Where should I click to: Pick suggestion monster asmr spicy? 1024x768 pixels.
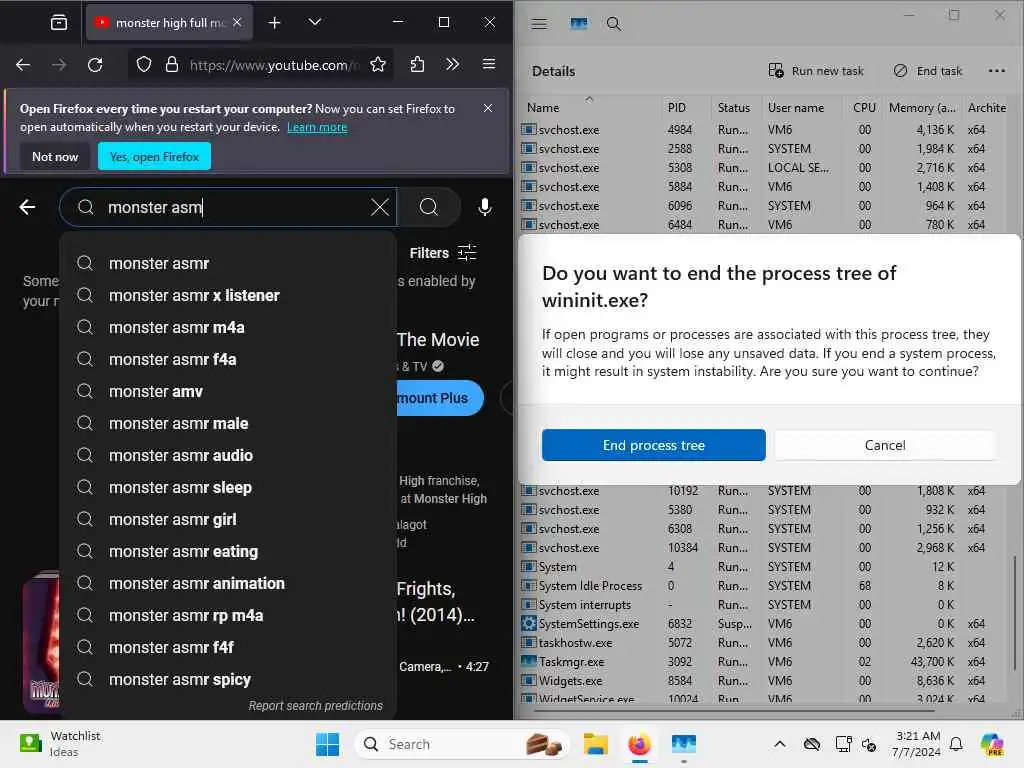click(x=227, y=680)
